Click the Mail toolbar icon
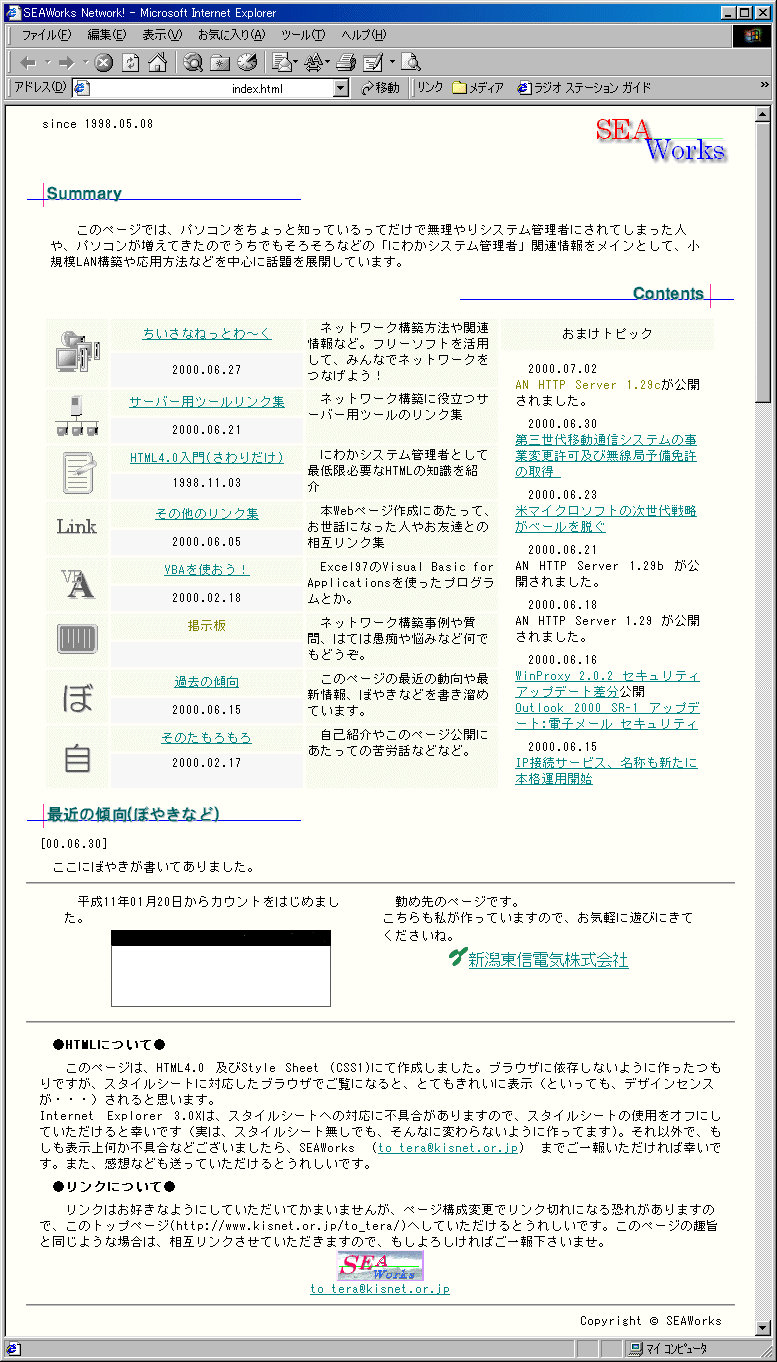 click(x=281, y=63)
